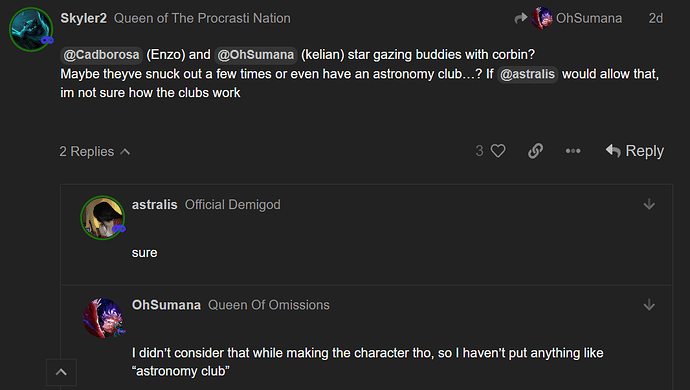Open Skyler2 username link
The image size is (690, 390).
point(84,18)
